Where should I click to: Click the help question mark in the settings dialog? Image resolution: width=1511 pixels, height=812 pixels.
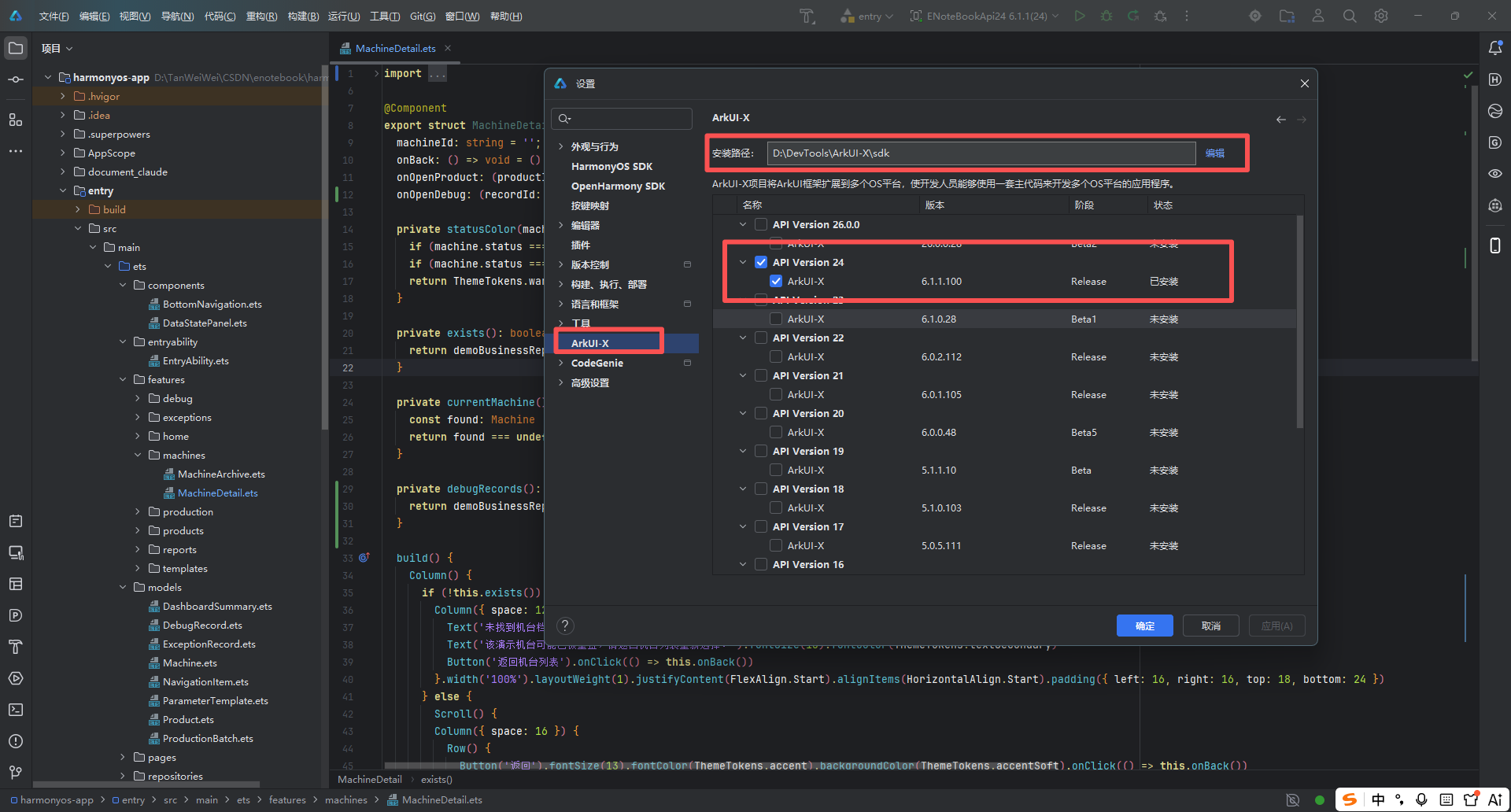pyautogui.click(x=565, y=626)
